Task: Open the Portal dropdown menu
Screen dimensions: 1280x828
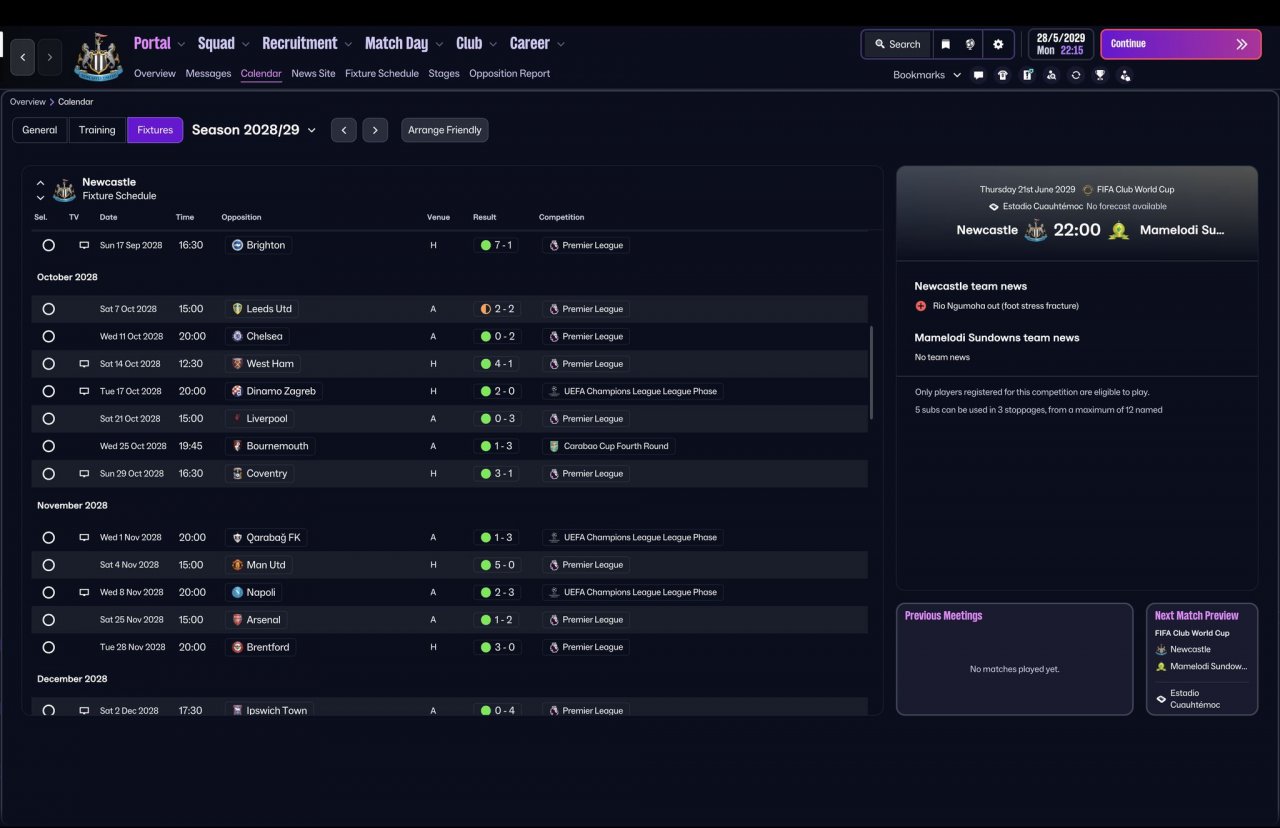Action: point(160,43)
